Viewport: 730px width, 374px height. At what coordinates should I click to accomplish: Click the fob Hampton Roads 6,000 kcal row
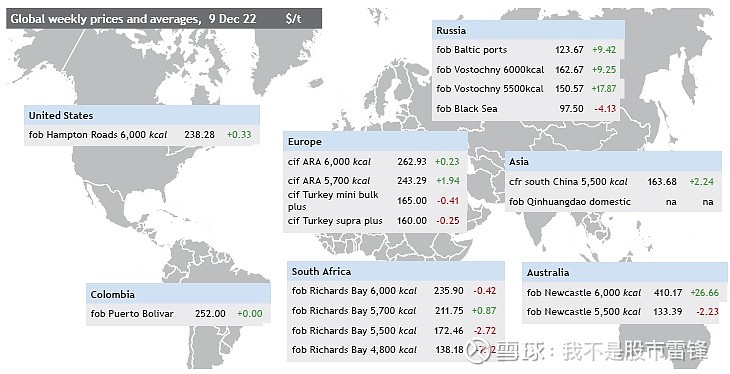(142, 135)
